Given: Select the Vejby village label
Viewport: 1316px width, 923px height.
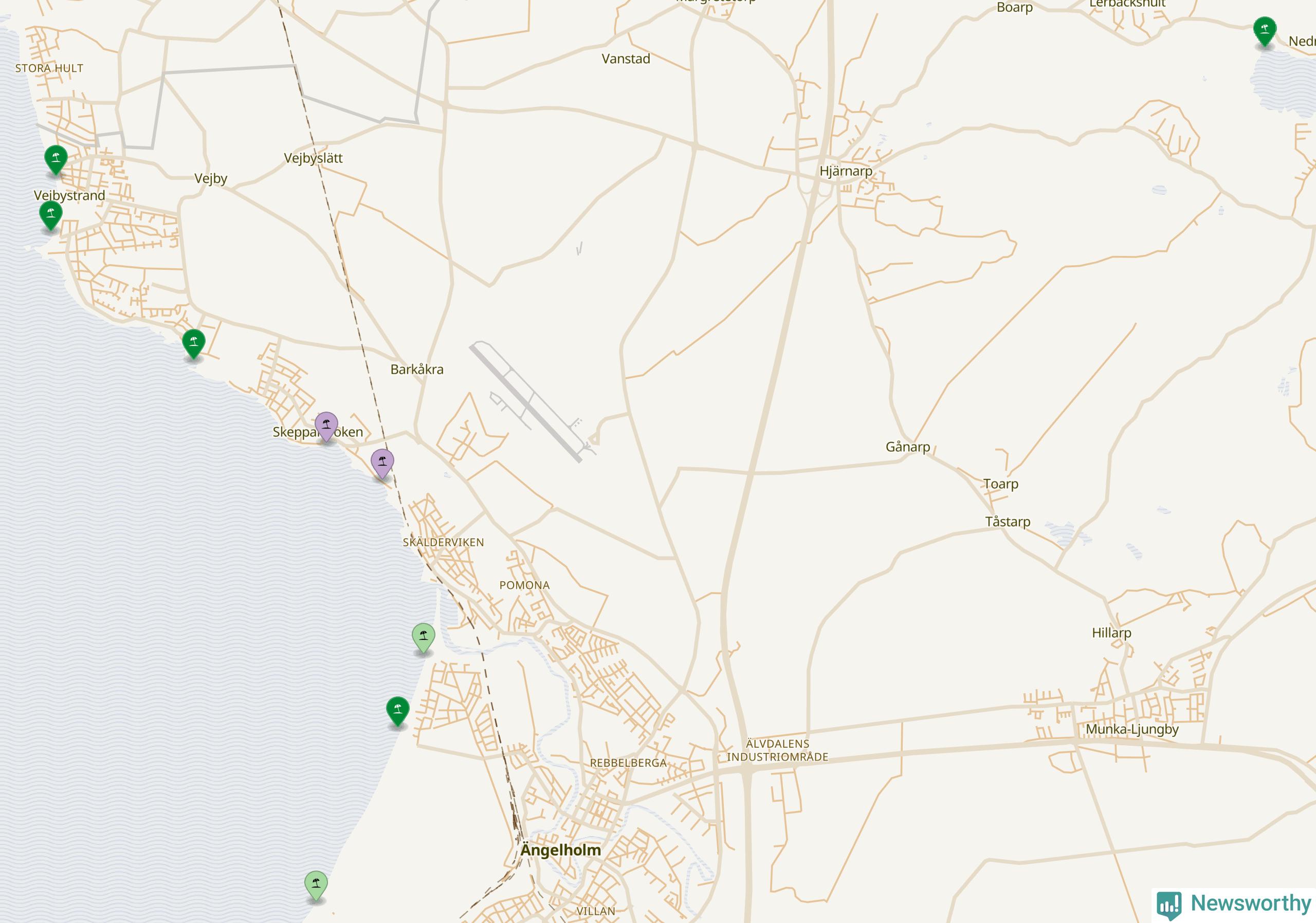Looking at the screenshot, I should [x=211, y=179].
